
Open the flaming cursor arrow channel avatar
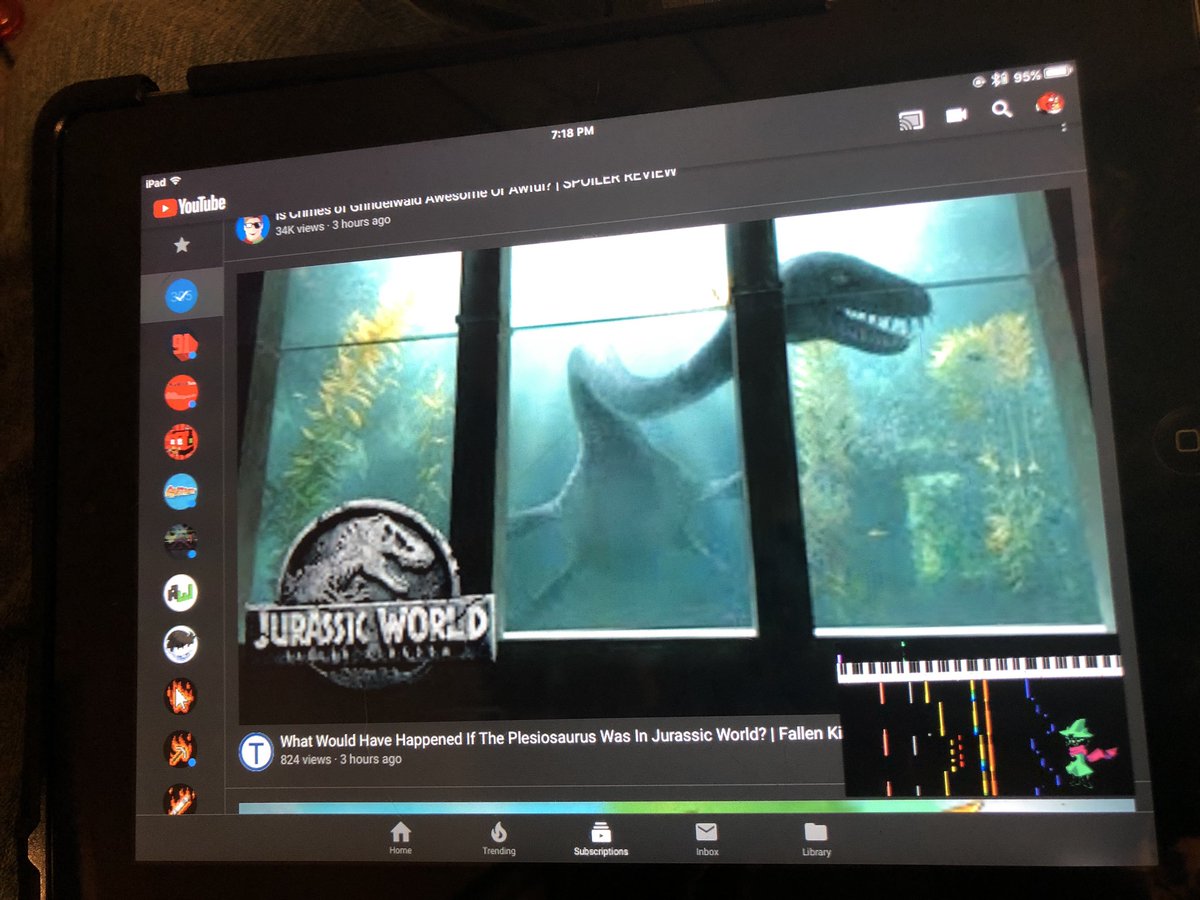pyautogui.click(x=181, y=696)
